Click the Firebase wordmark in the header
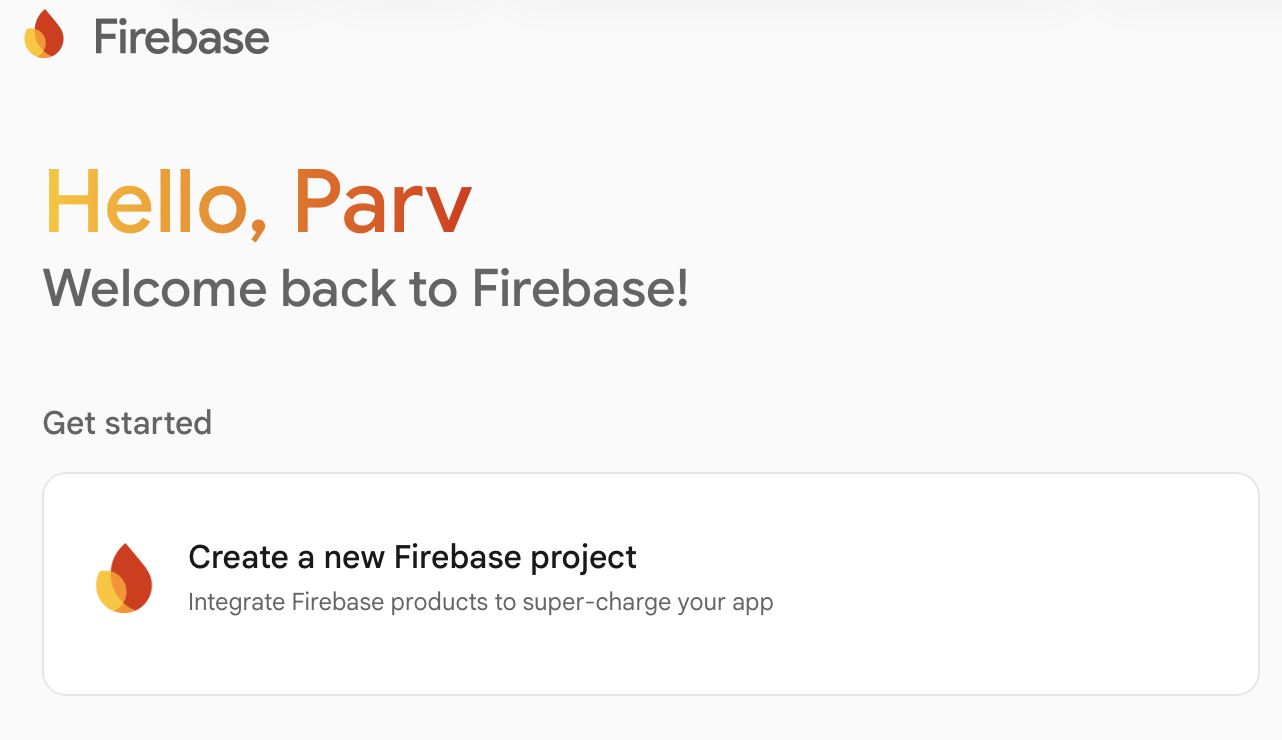The width and height of the screenshot is (1282, 740). (x=180, y=36)
